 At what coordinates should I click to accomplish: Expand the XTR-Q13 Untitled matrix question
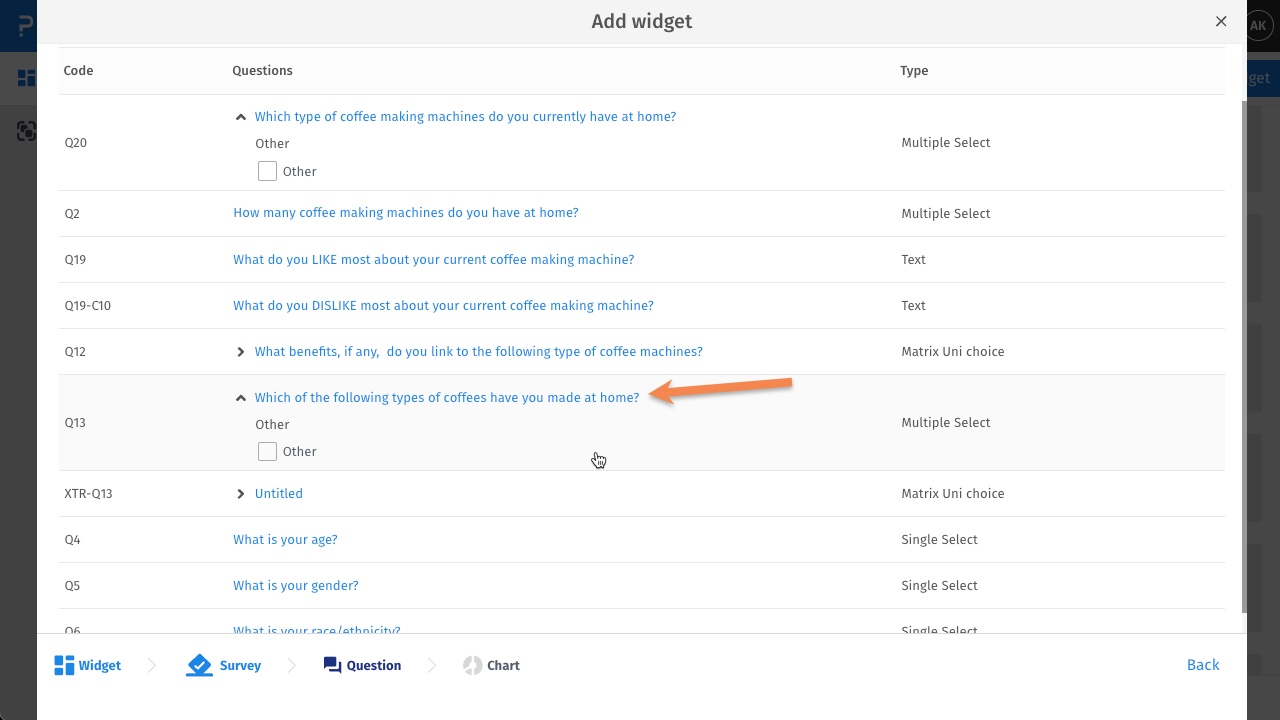click(240, 493)
